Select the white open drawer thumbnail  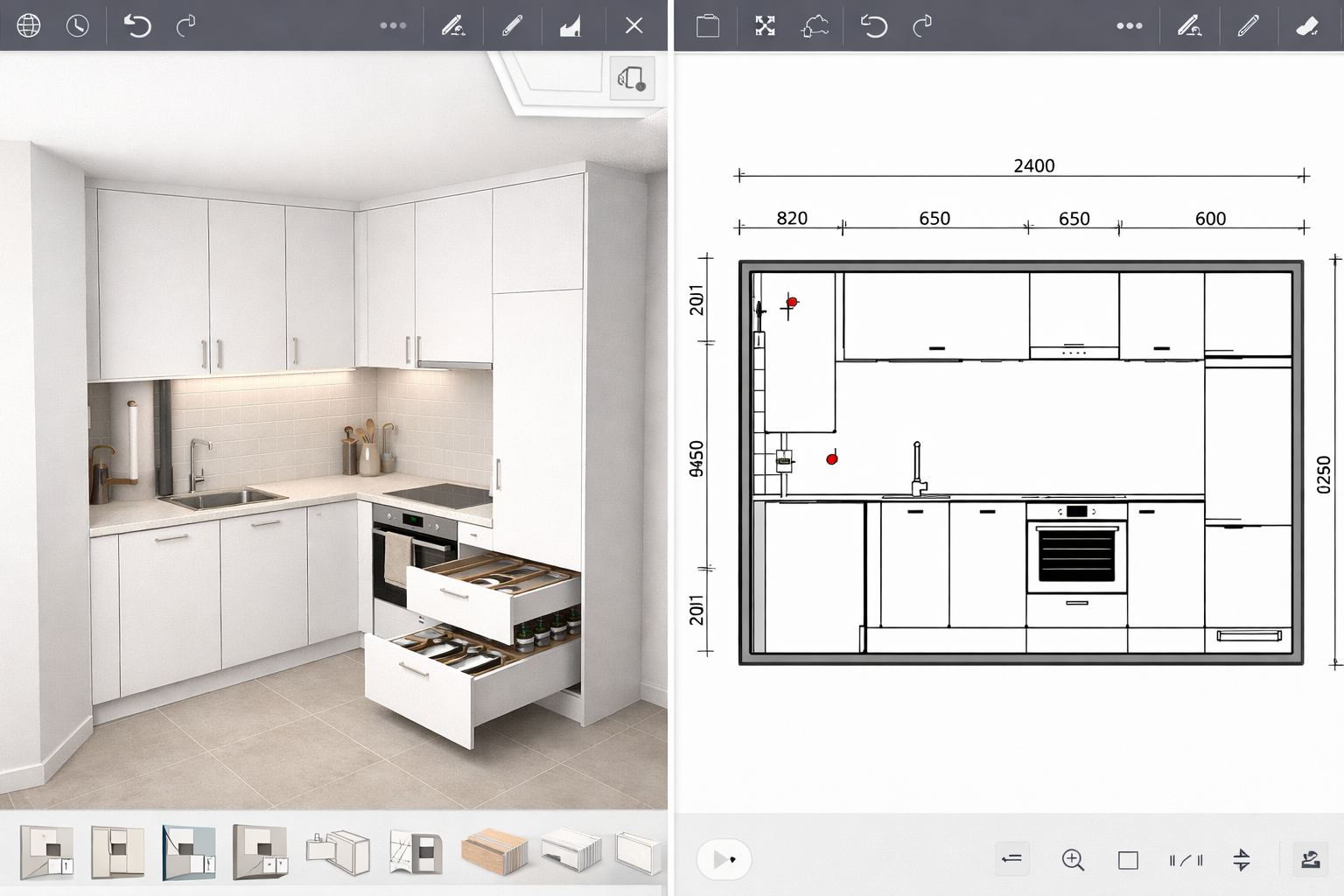click(571, 851)
